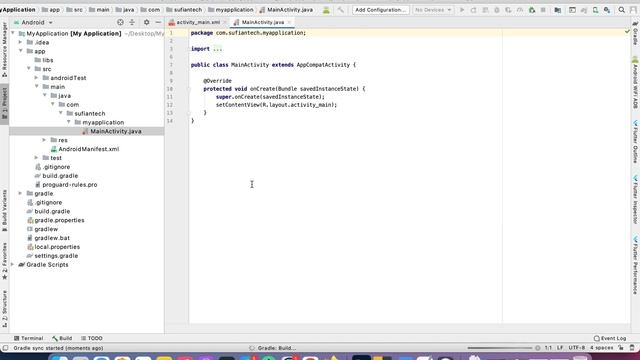The height and width of the screenshot is (360, 640).
Task: Open the Event Log
Action: click(x=610, y=338)
